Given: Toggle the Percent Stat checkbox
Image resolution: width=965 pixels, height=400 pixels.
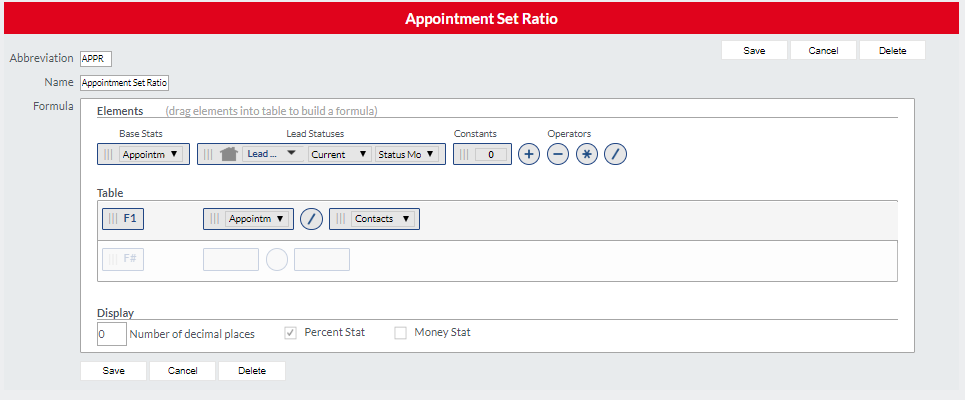Looking at the screenshot, I should (290, 333).
